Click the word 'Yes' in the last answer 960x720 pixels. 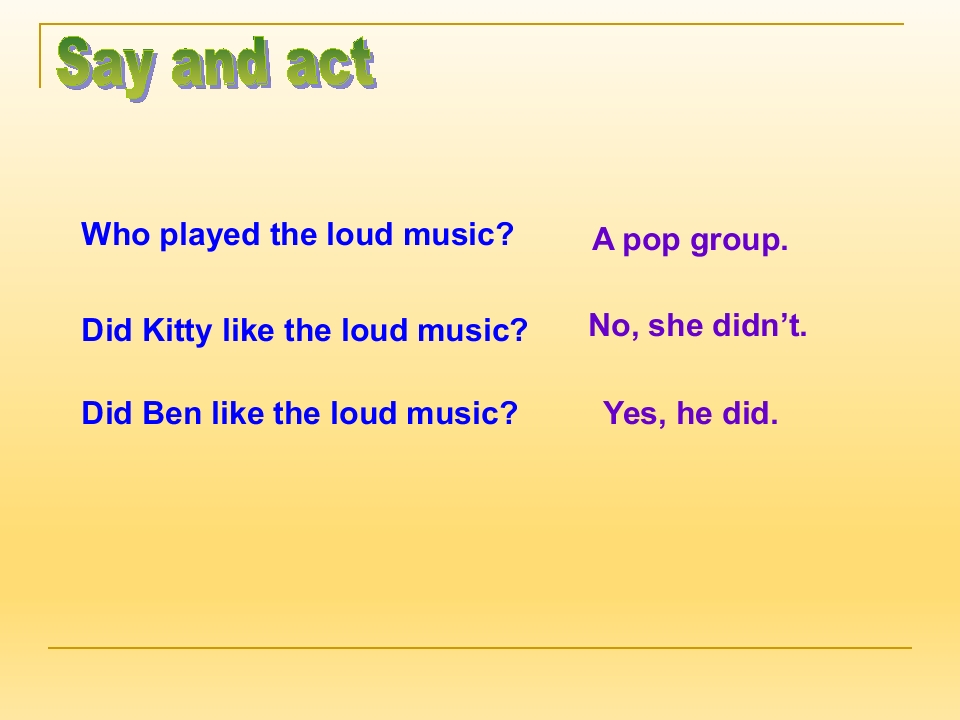[634, 414]
